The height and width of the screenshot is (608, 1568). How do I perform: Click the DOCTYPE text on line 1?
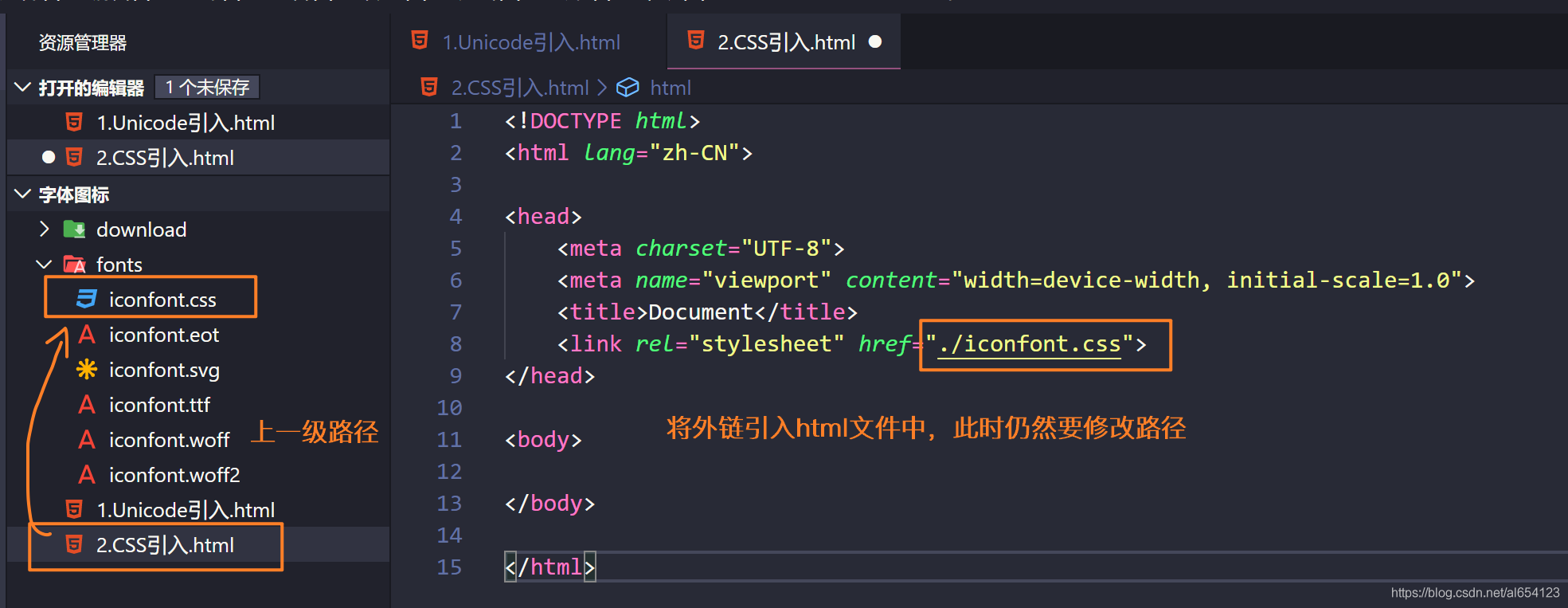[x=576, y=121]
